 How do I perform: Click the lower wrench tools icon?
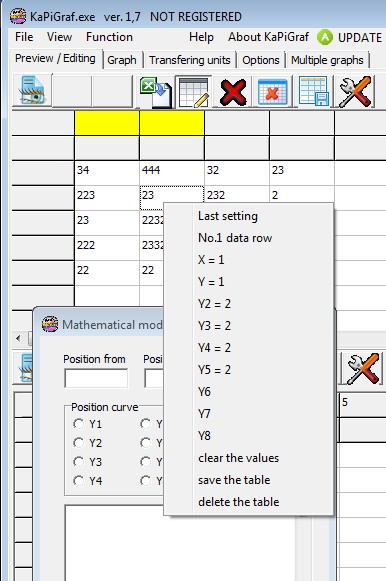tap(363, 368)
